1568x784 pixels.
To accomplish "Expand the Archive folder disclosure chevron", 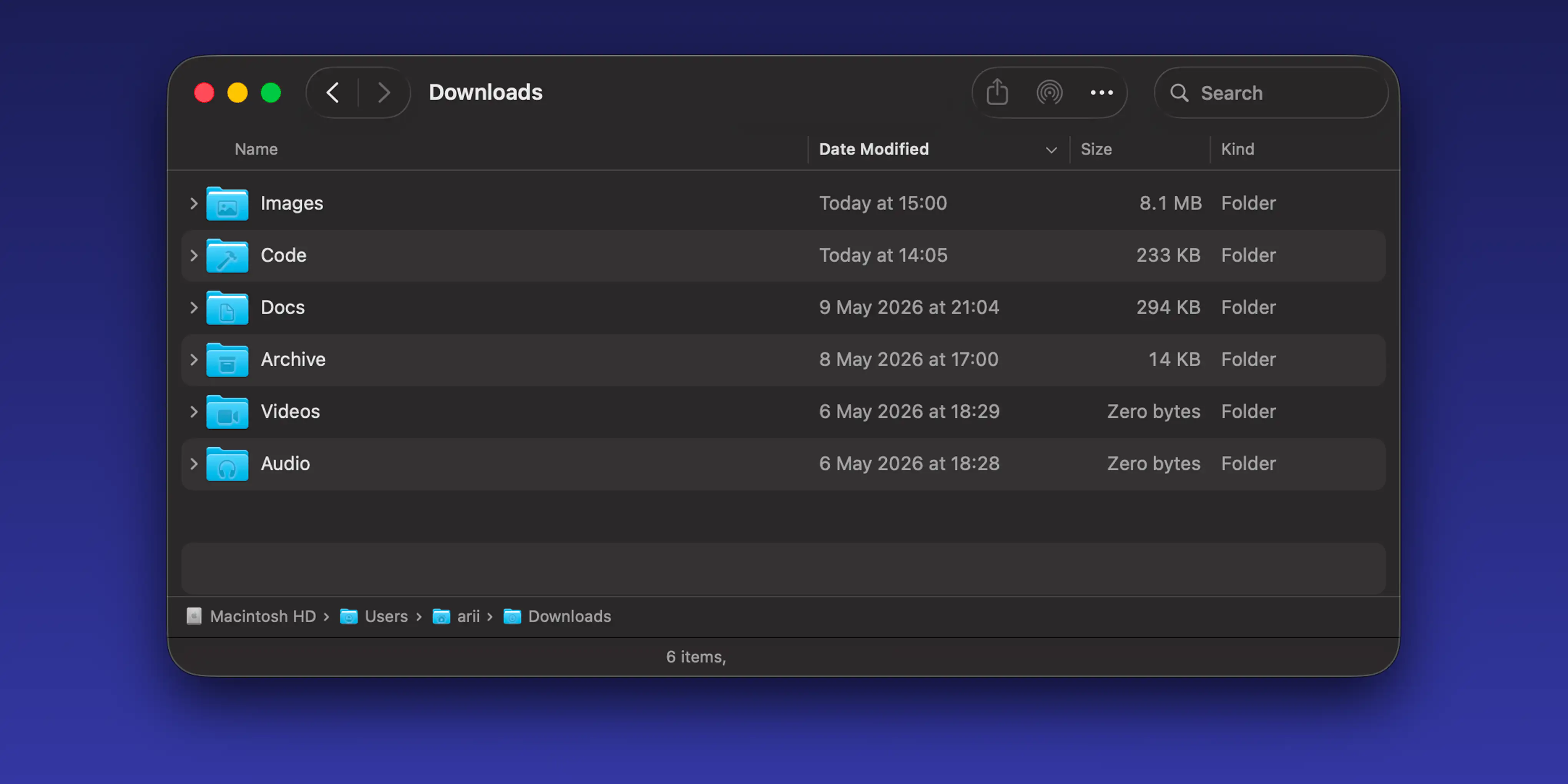I will tap(194, 360).
